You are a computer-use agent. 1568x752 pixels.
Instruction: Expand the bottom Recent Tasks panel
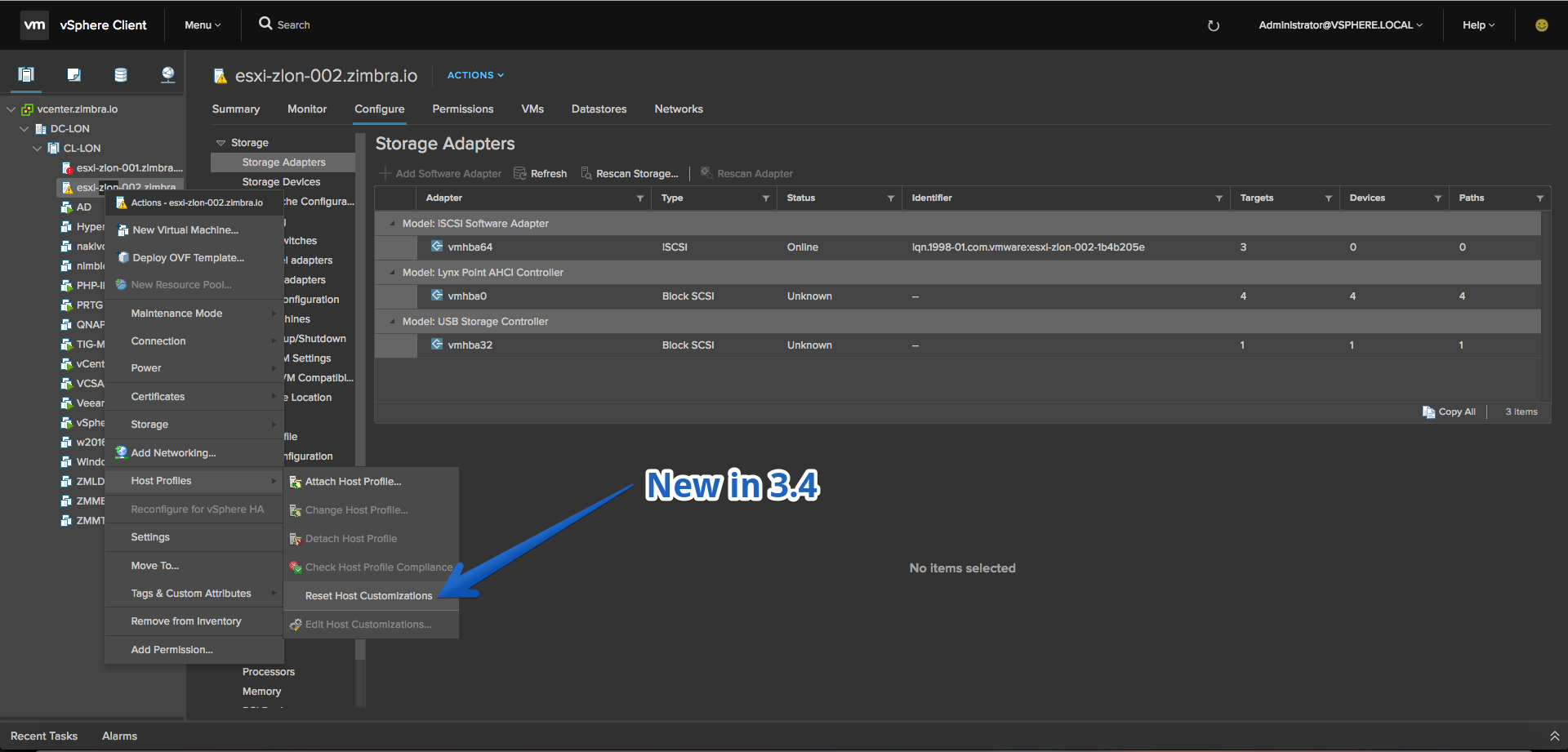click(1554, 736)
